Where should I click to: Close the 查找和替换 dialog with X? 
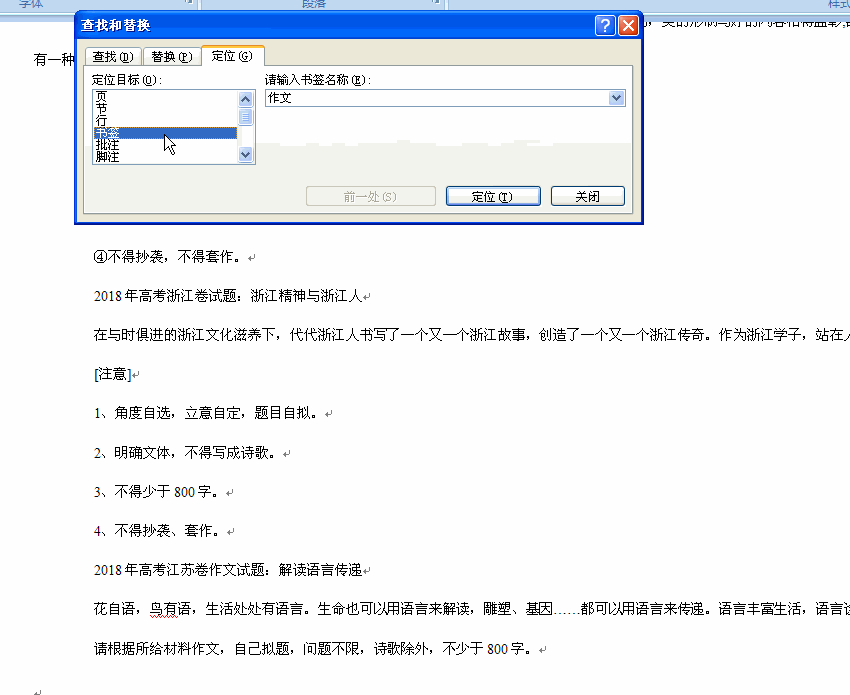tap(628, 25)
